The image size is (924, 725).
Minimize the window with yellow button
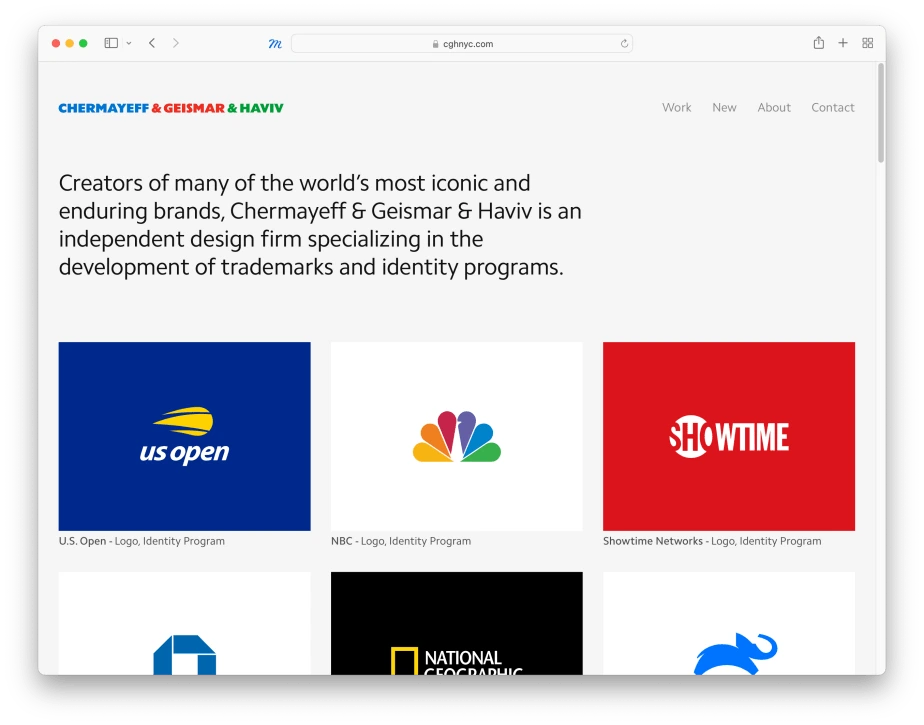[x=70, y=43]
